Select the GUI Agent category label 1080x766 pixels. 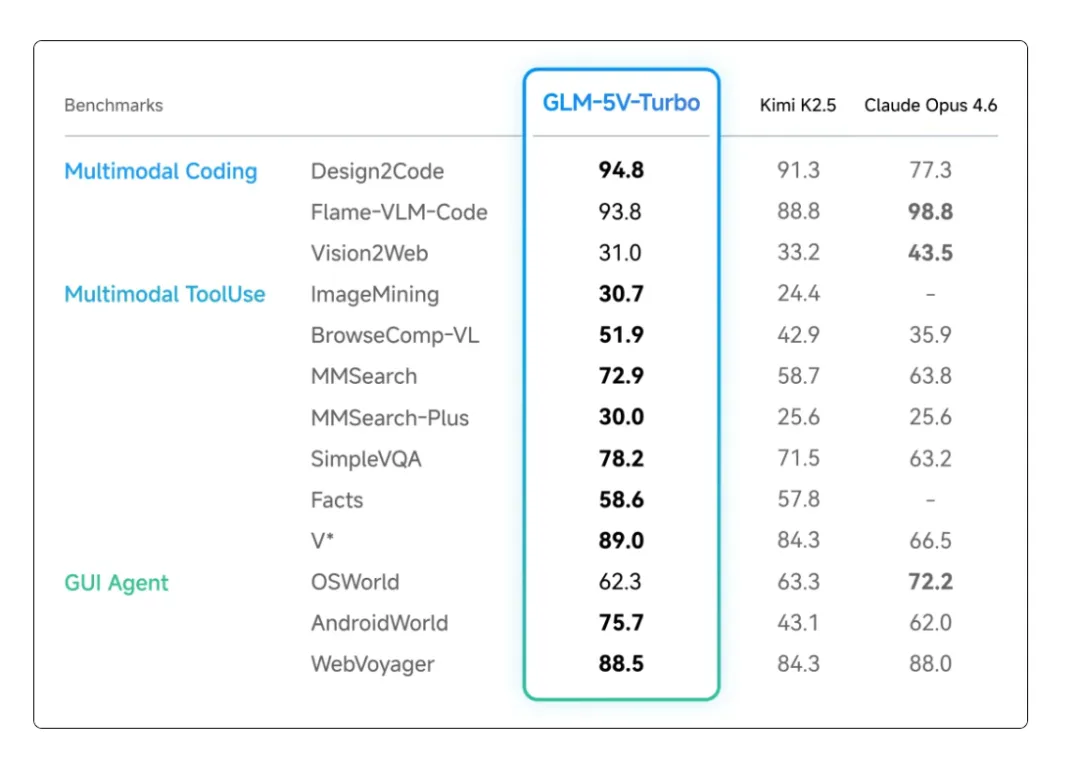(x=116, y=583)
